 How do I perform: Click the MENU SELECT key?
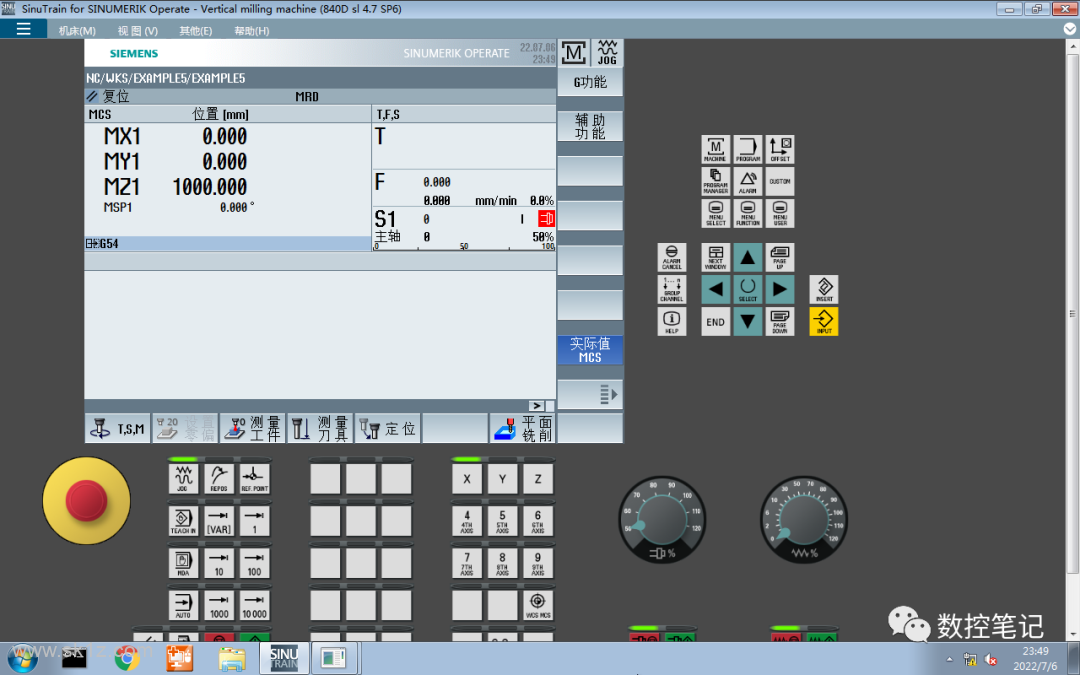click(716, 213)
